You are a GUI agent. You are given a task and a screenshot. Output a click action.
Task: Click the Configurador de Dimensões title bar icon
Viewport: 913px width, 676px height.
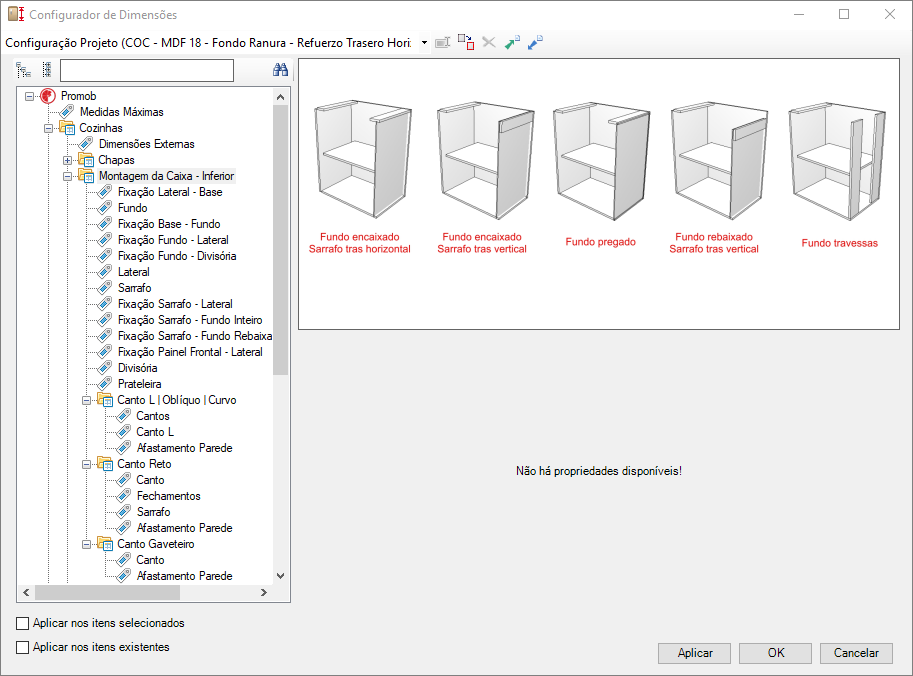tap(16, 14)
